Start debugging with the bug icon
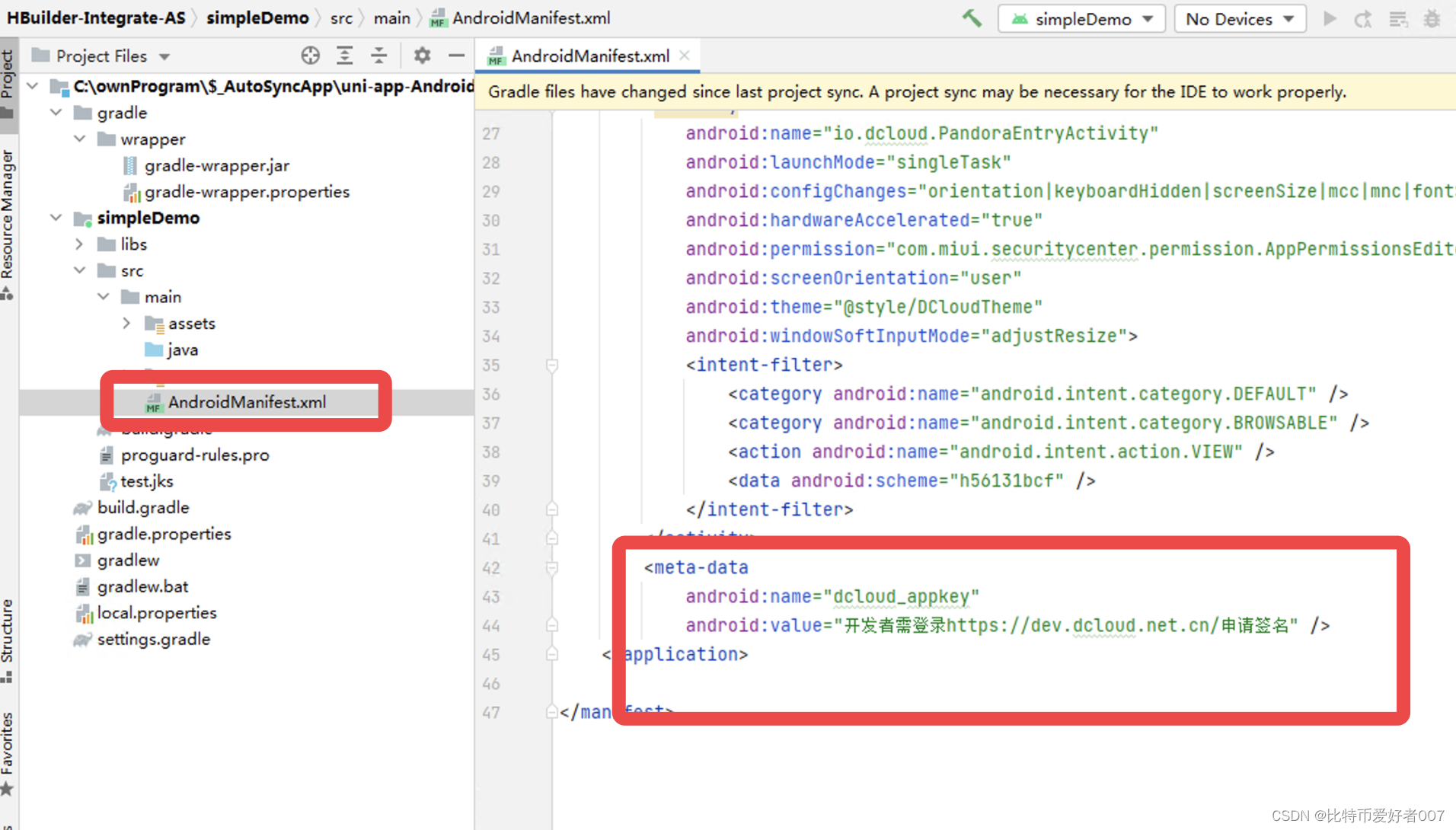 [x=1432, y=18]
